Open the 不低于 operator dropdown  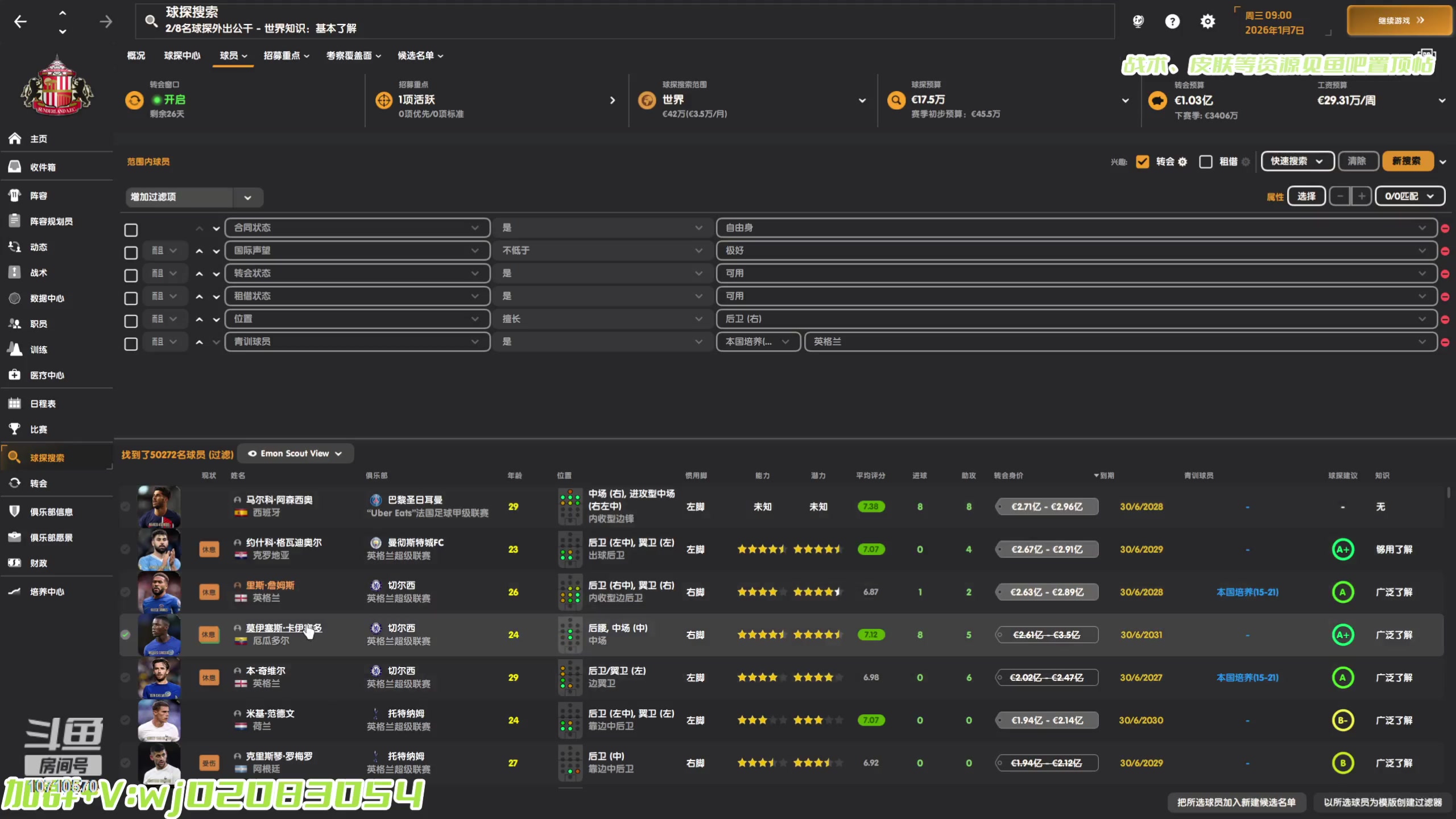click(603, 250)
